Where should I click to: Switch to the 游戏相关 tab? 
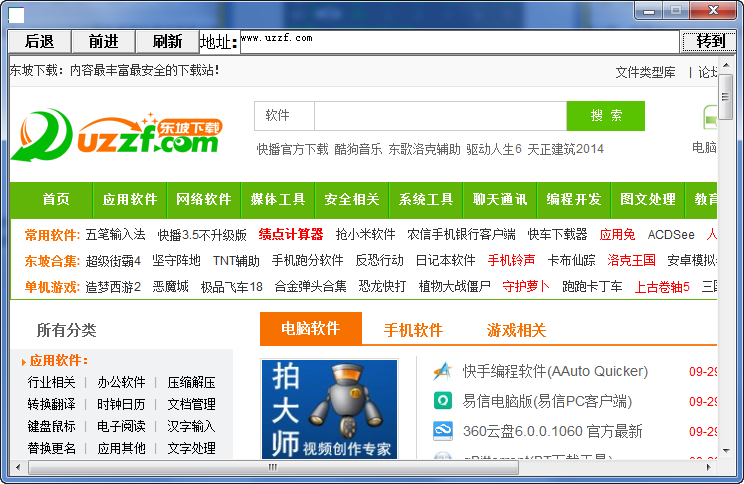(516, 330)
